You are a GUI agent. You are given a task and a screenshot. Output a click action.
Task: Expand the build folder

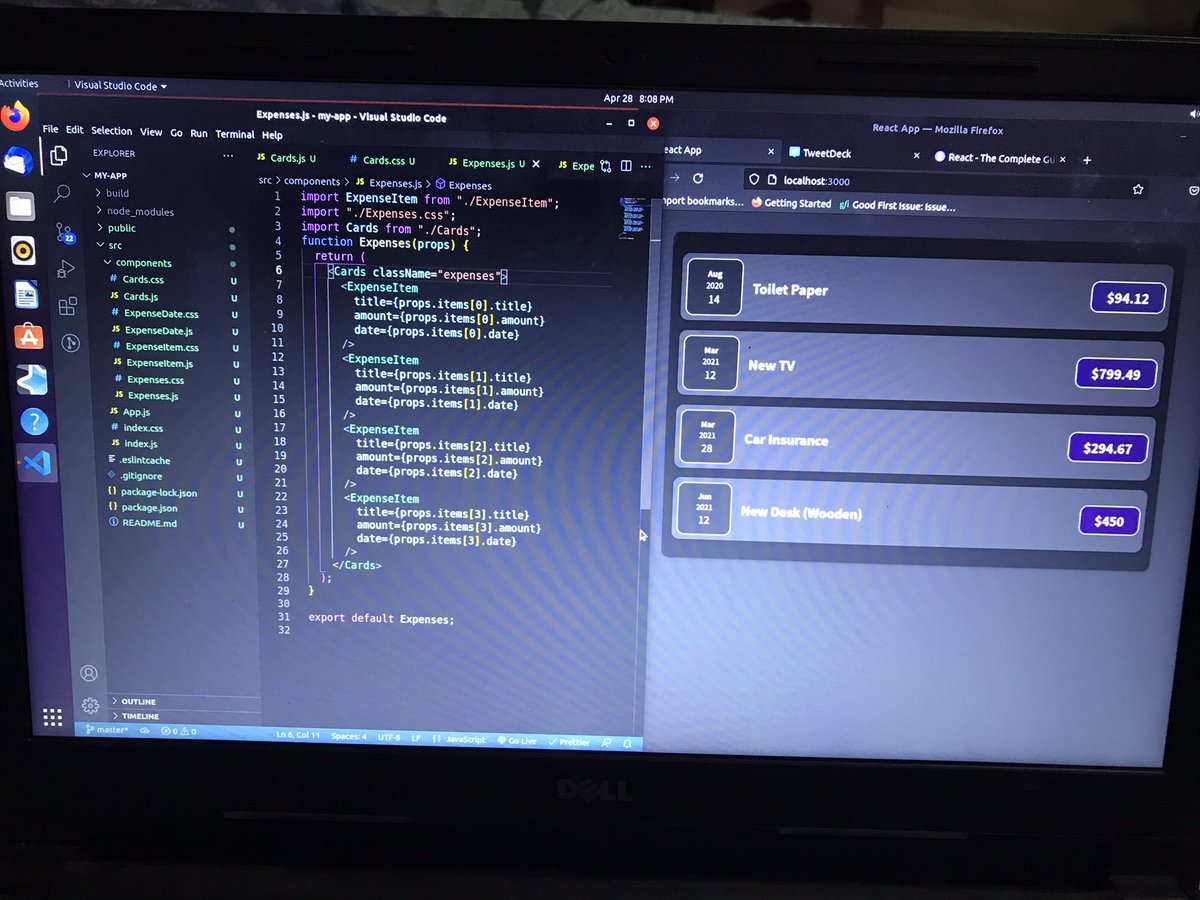click(x=112, y=193)
